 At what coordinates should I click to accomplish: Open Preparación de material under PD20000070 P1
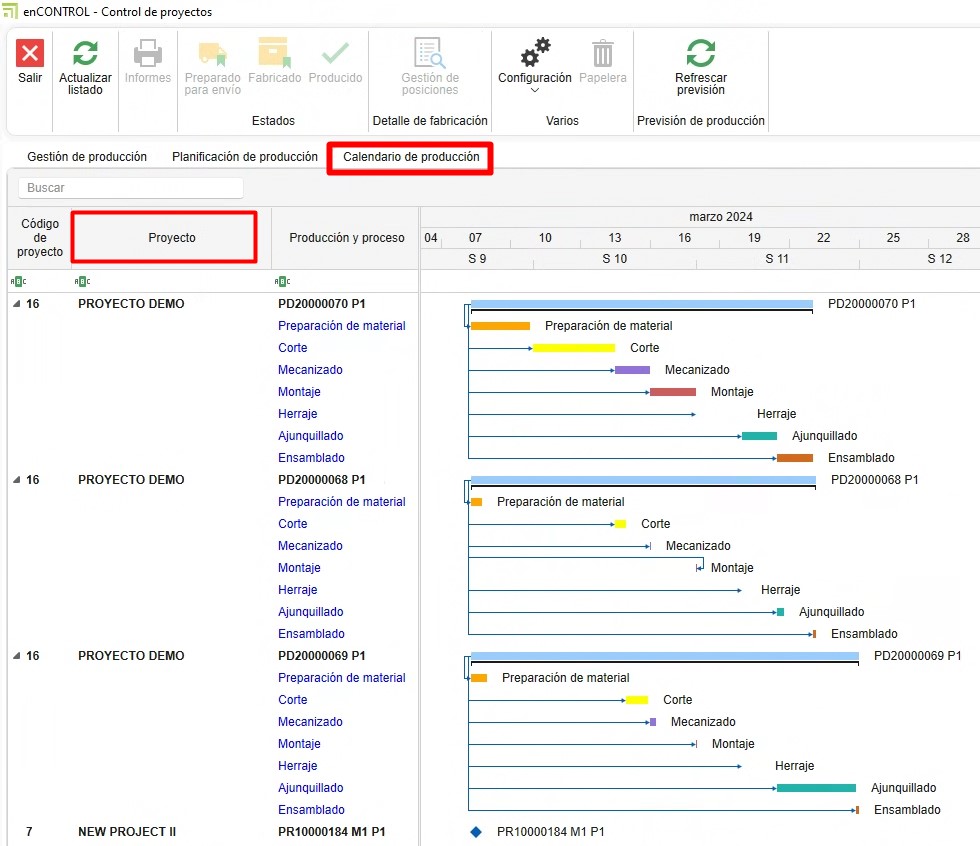(341, 326)
